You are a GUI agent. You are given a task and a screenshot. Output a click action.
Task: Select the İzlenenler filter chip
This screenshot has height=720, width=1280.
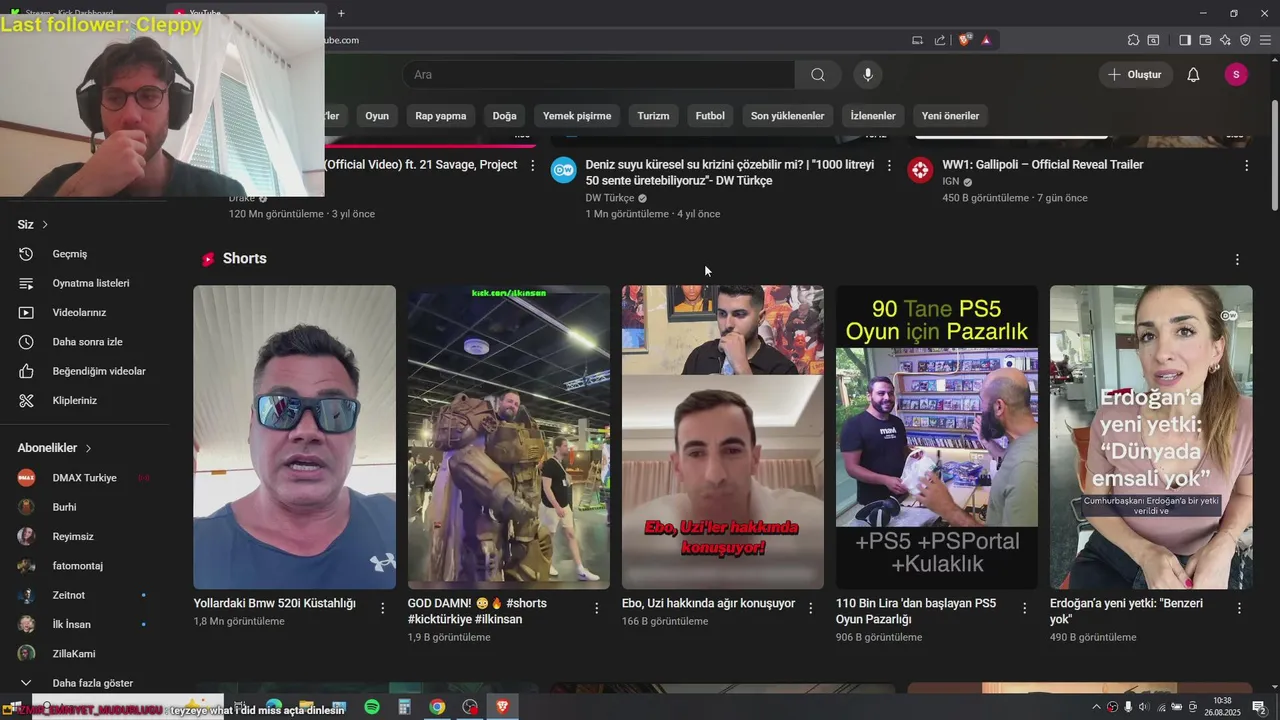coord(873,116)
